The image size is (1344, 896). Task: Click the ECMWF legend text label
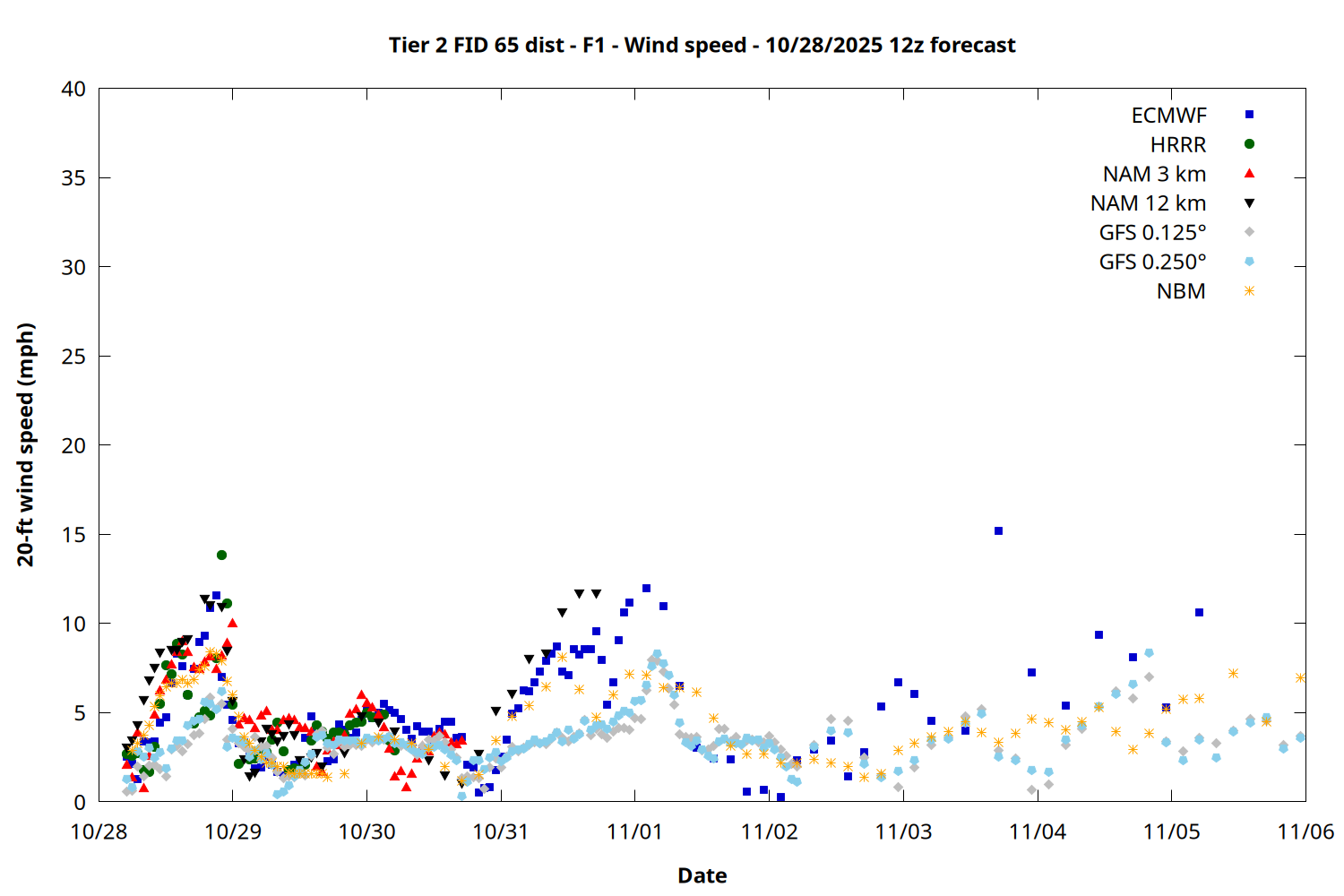click(1168, 116)
